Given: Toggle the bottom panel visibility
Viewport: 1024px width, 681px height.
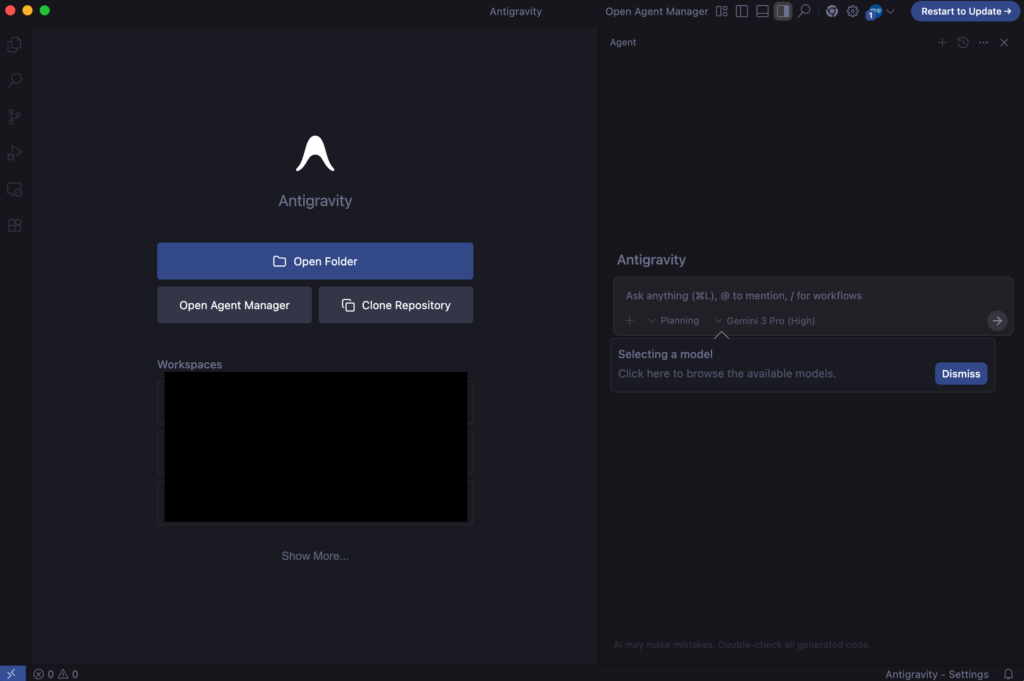Looking at the screenshot, I should click(x=762, y=12).
